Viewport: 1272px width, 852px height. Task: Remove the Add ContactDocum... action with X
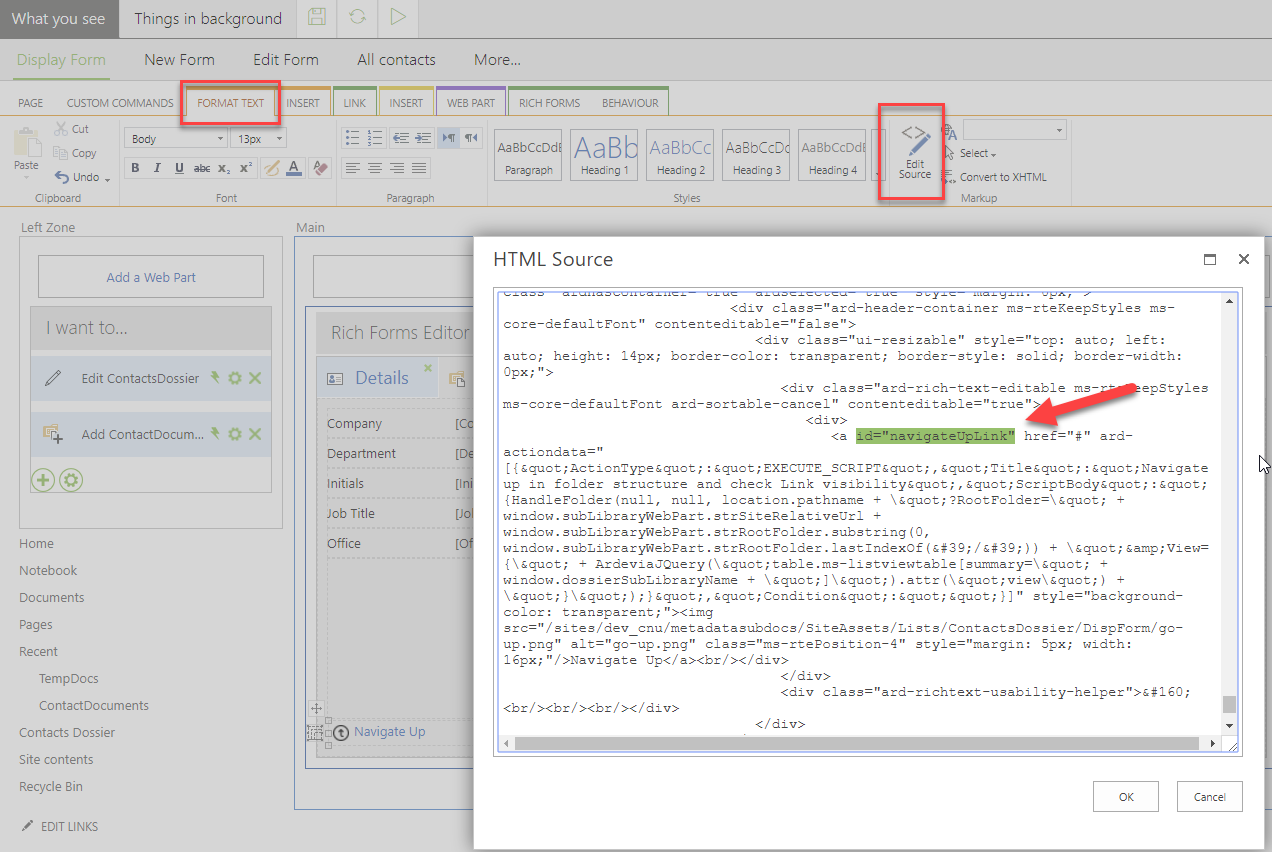point(255,434)
